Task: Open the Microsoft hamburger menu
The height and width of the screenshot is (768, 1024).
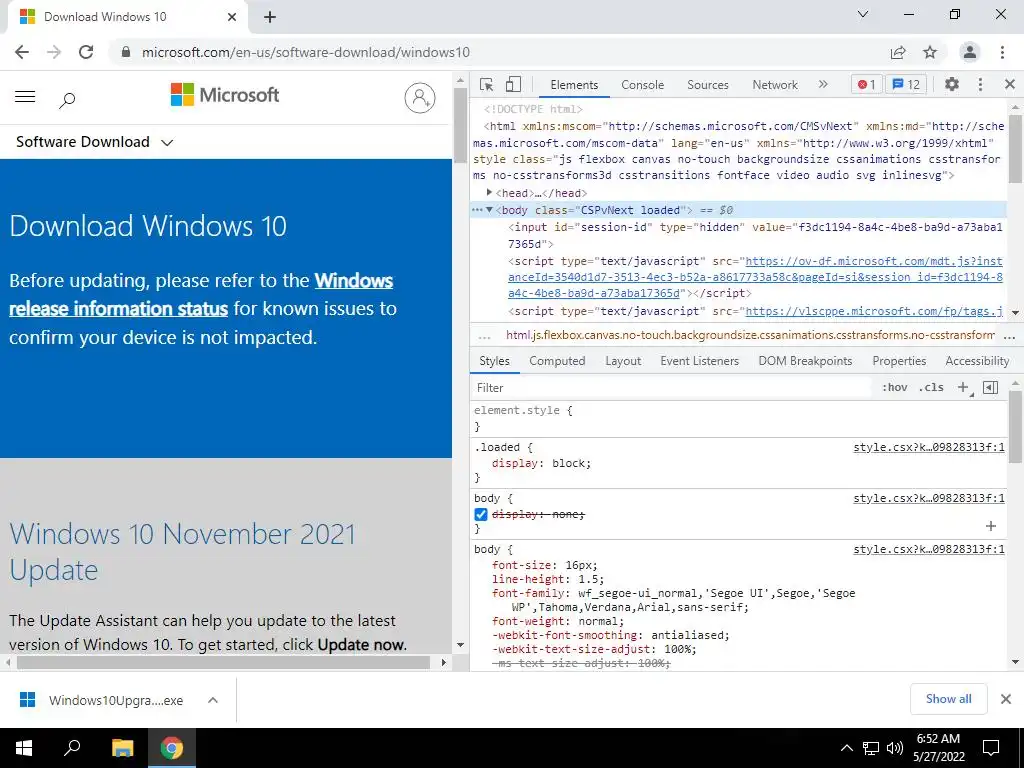Action: [25, 97]
